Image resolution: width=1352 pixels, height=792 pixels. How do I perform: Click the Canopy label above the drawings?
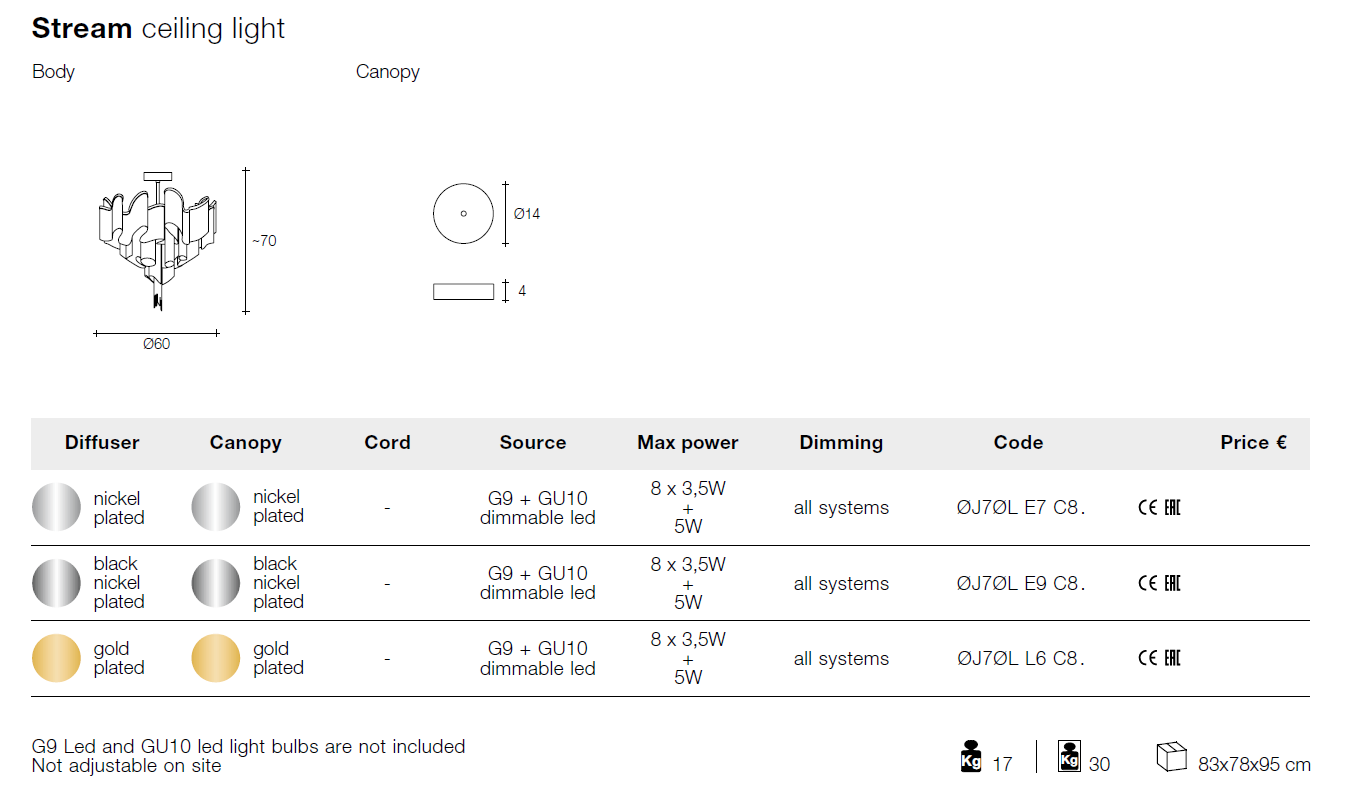point(388,72)
